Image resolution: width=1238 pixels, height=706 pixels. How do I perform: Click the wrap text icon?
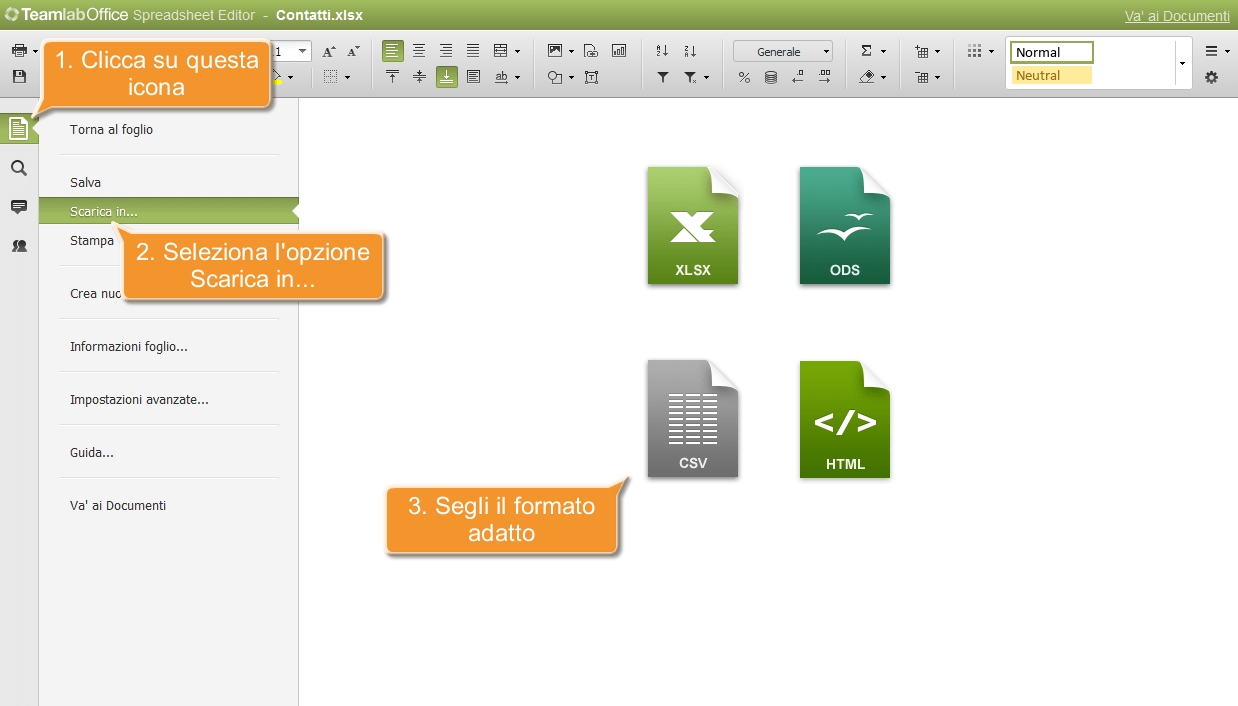pyautogui.click(x=473, y=77)
